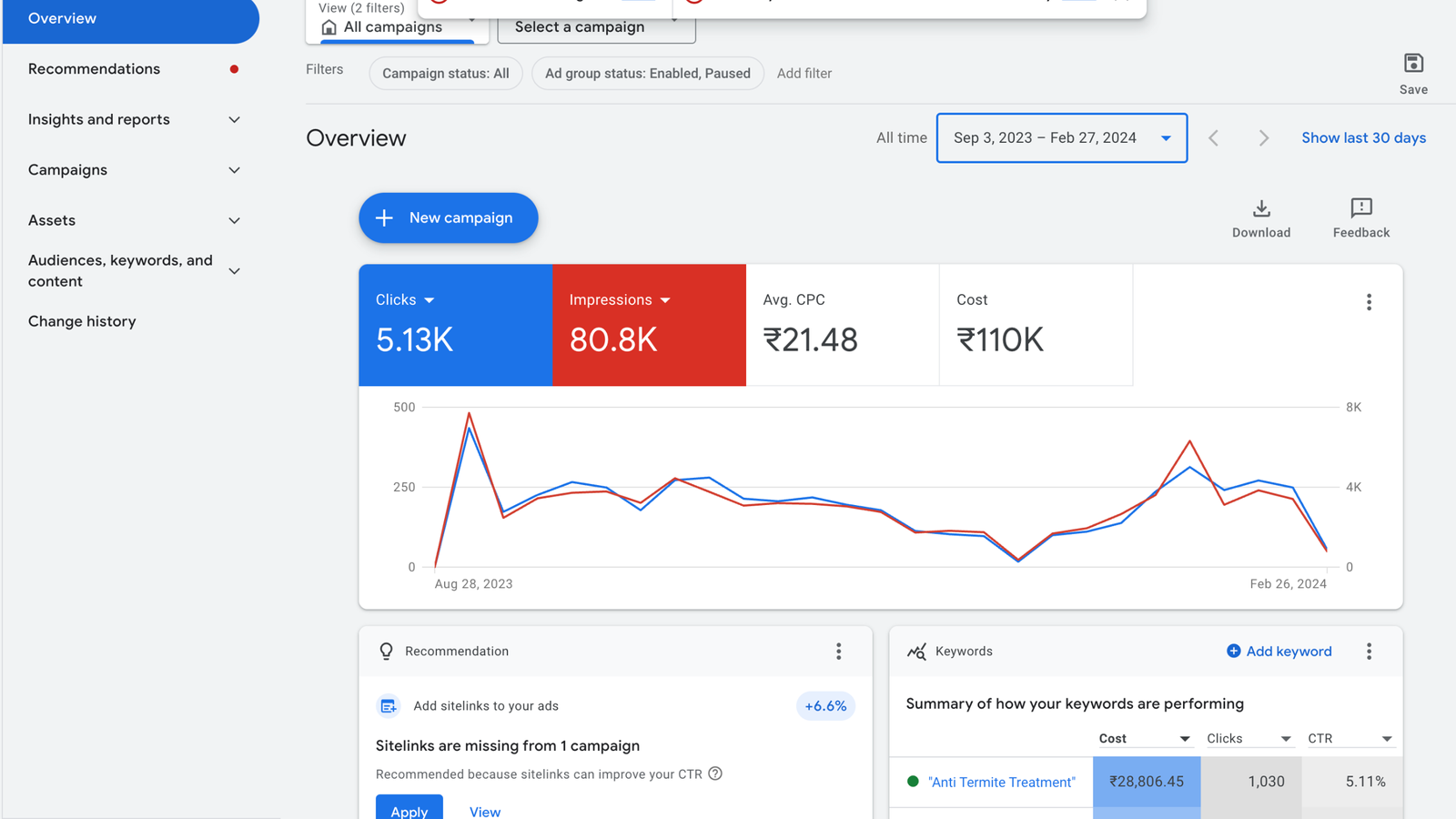Click the New campaign button
Viewport: 1456px width, 819px height.
448,218
